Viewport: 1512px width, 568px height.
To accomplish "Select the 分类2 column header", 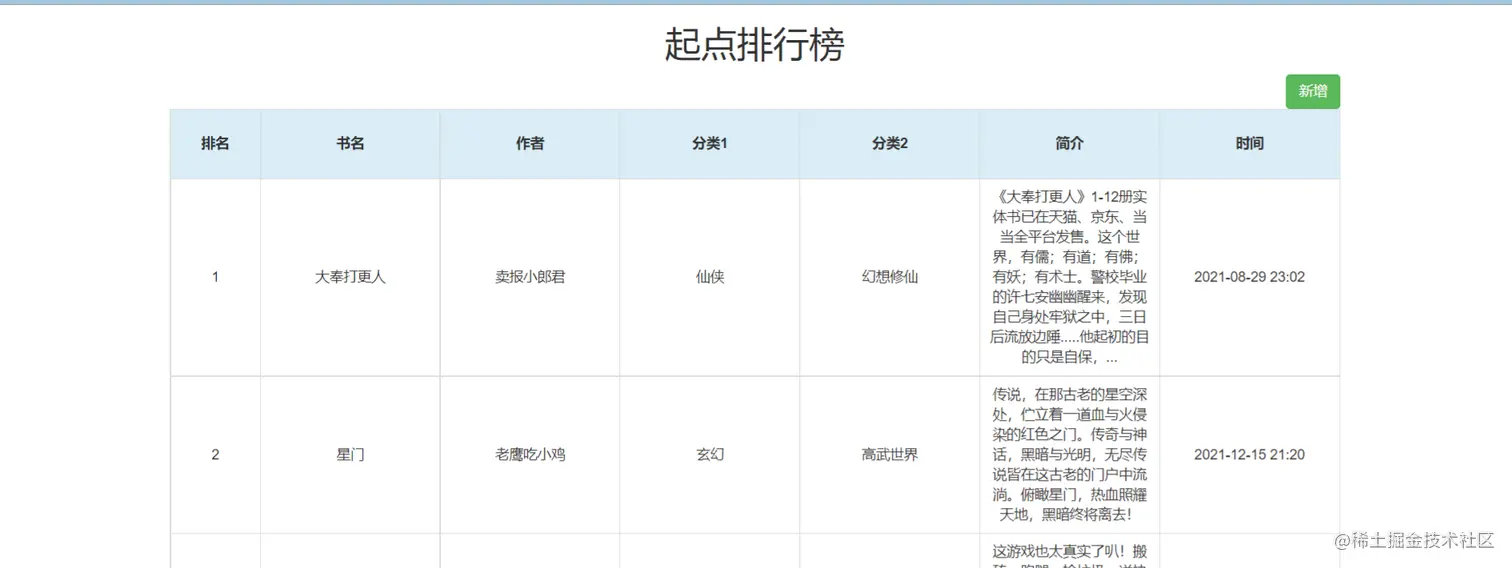I will point(890,144).
